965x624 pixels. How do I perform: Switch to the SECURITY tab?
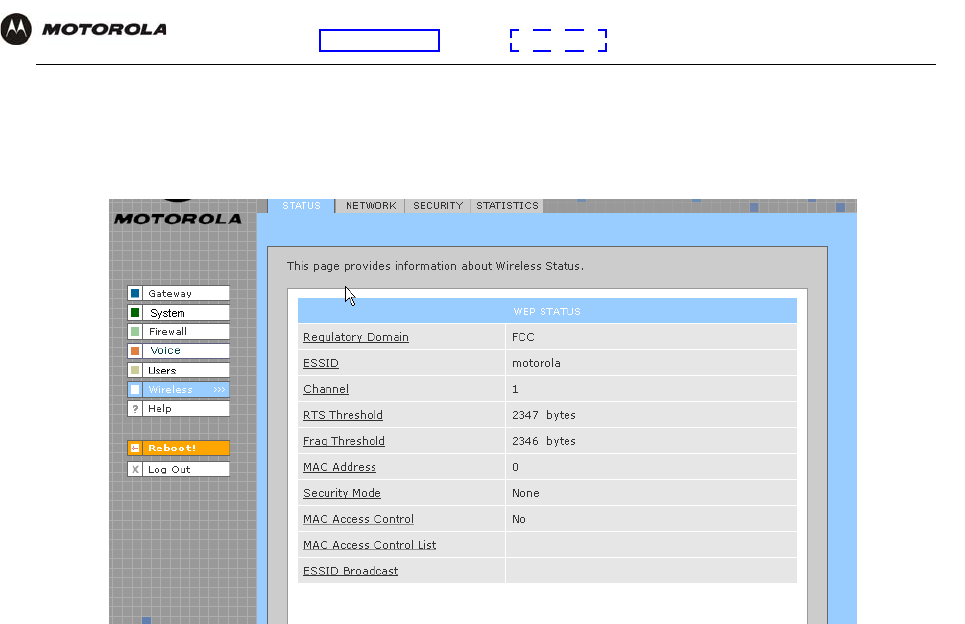coord(438,206)
